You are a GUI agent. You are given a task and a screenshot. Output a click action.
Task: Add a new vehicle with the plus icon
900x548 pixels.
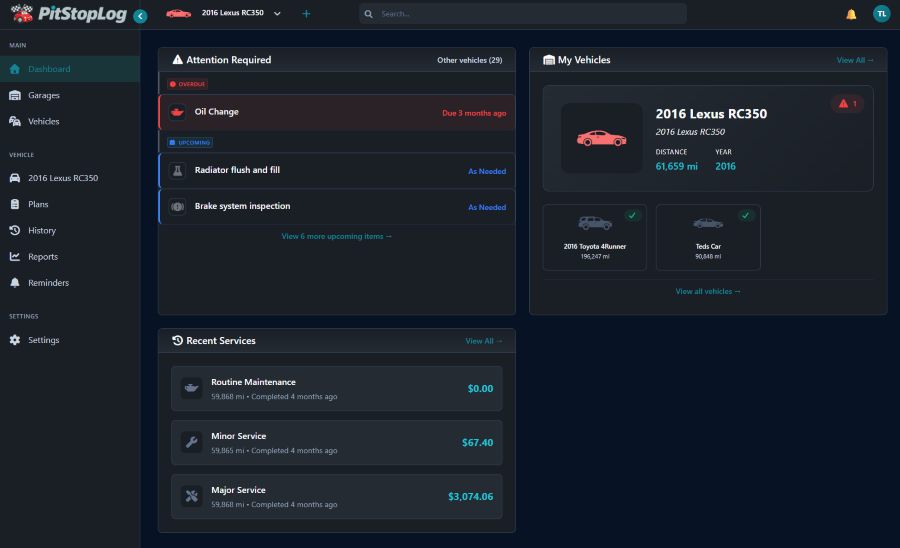306,14
